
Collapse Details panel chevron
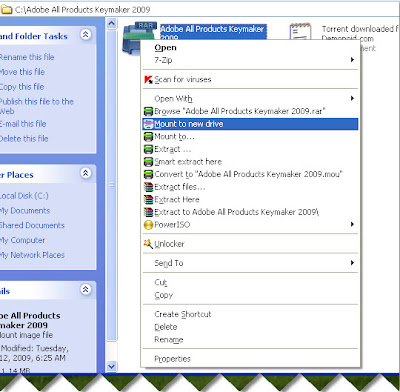pyautogui.click(x=86, y=289)
